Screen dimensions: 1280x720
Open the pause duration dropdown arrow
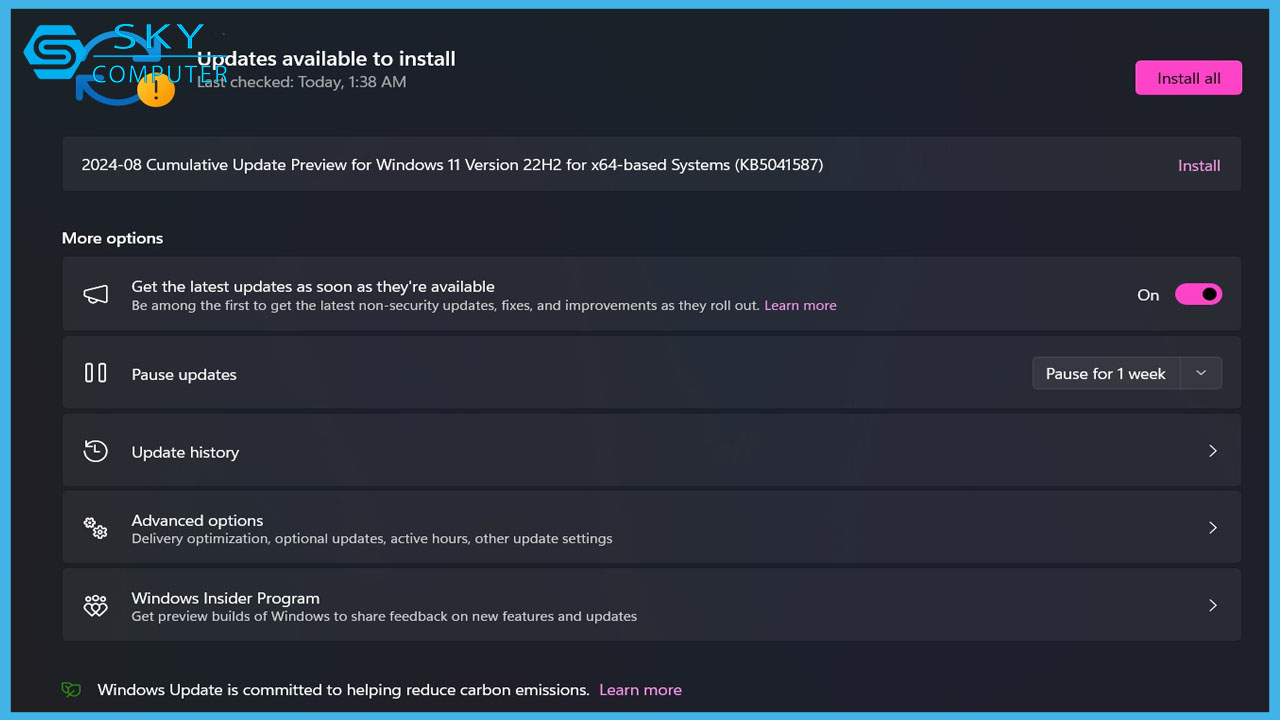(1201, 373)
